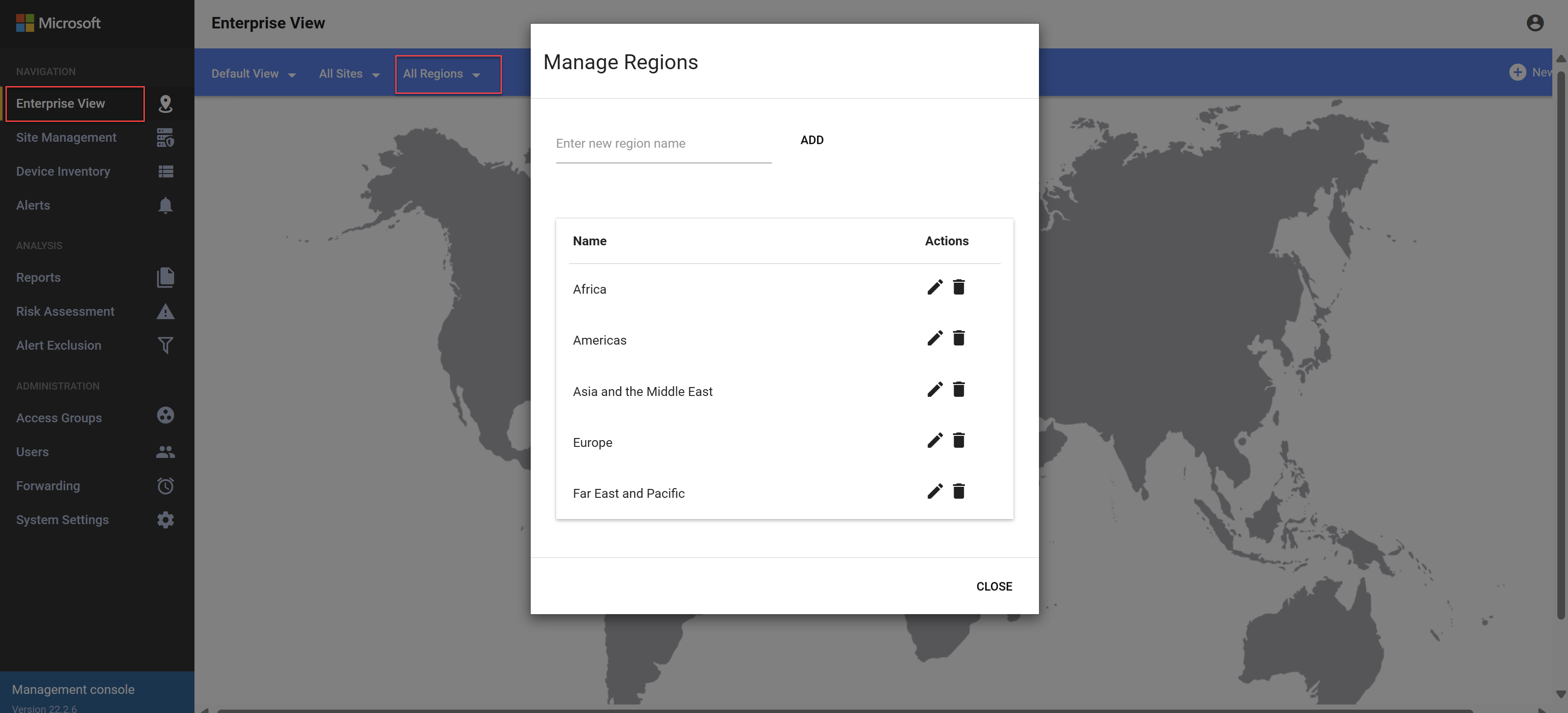Delete the Africa region

(959, 287)
